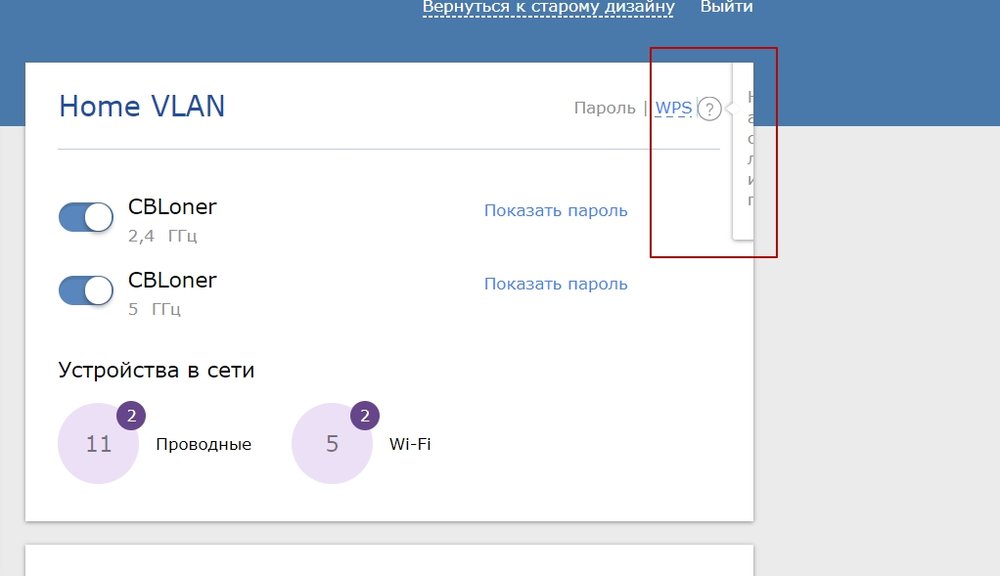Select the Пароль option

click(x=605, y=108)
